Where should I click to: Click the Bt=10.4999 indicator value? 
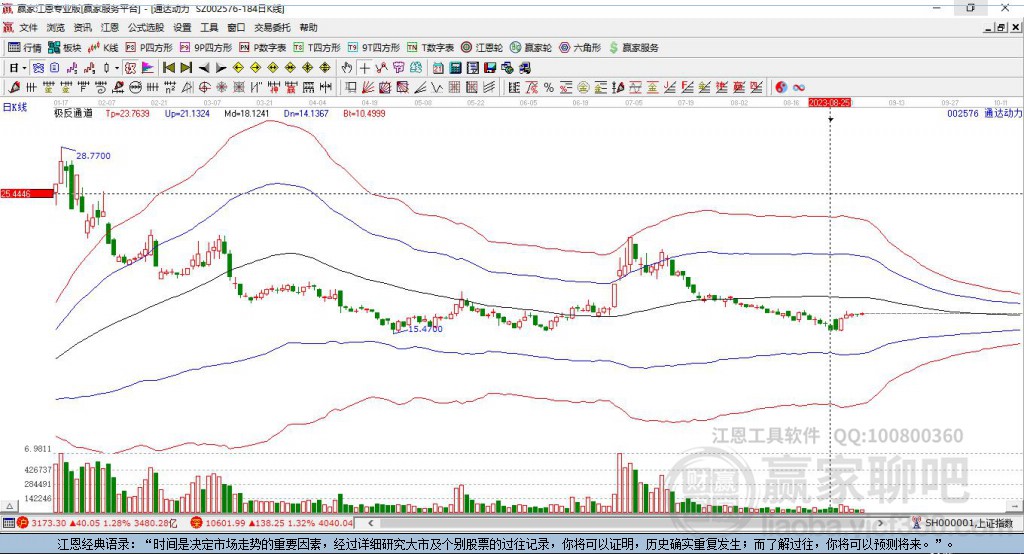tap(364, 113)
